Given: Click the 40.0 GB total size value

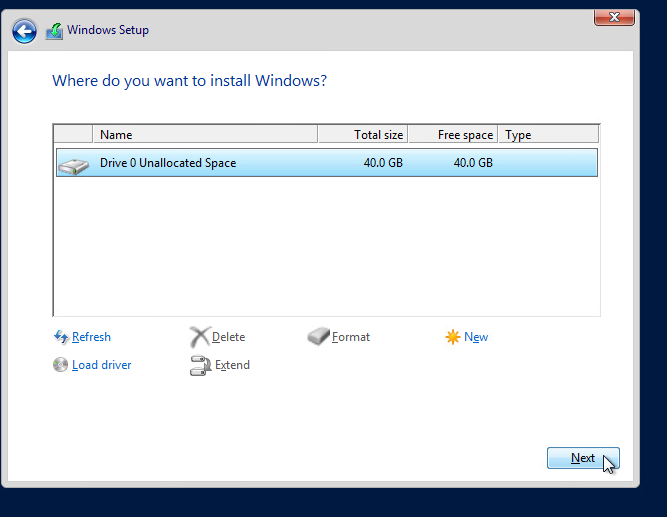Looking at the screenshot, I should 383,163.
